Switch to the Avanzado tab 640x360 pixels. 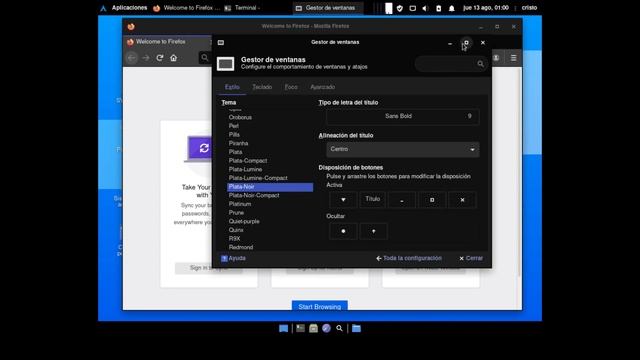coord(322,87)
